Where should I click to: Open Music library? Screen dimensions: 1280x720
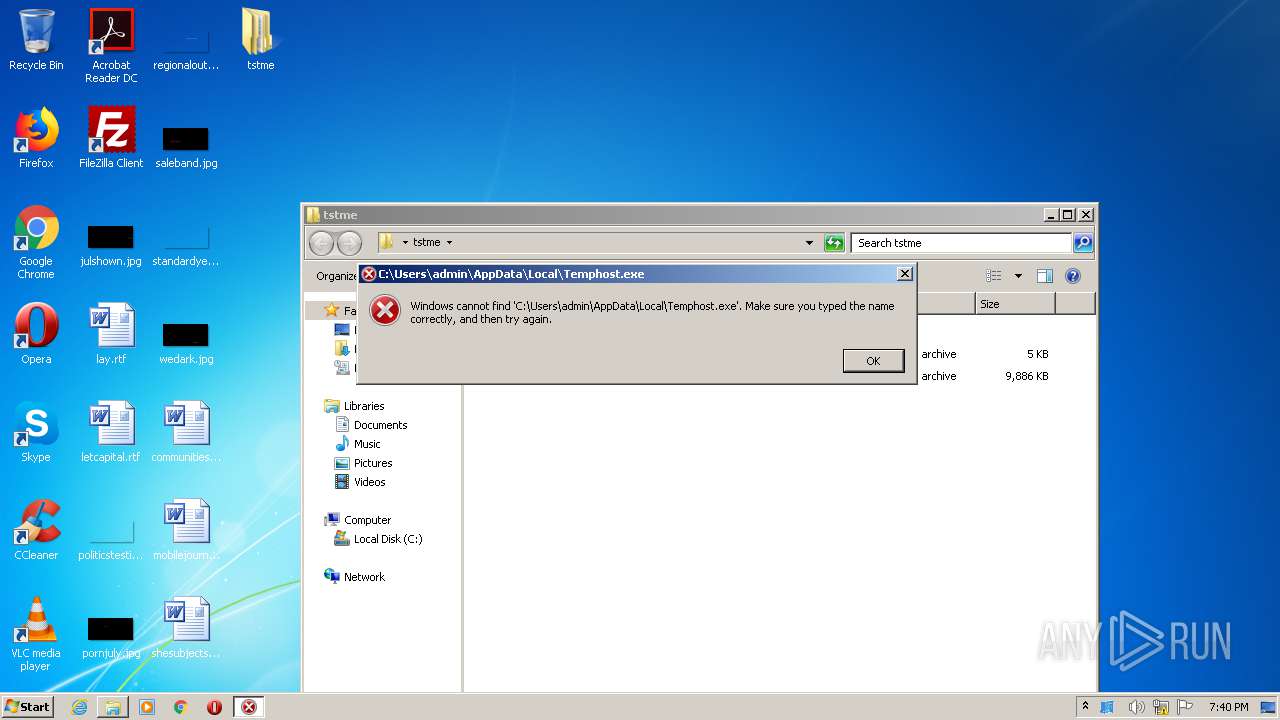point(367,444)
